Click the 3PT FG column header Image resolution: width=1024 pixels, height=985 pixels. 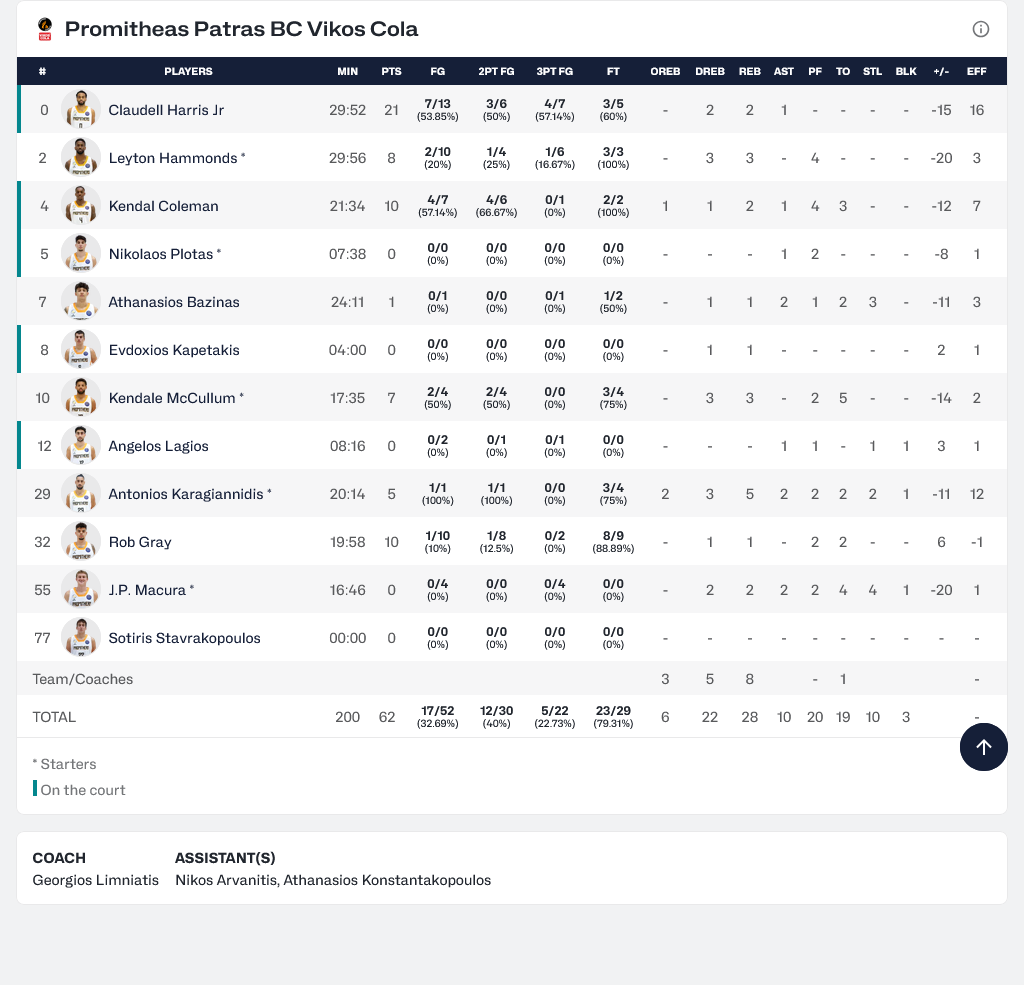554,71
